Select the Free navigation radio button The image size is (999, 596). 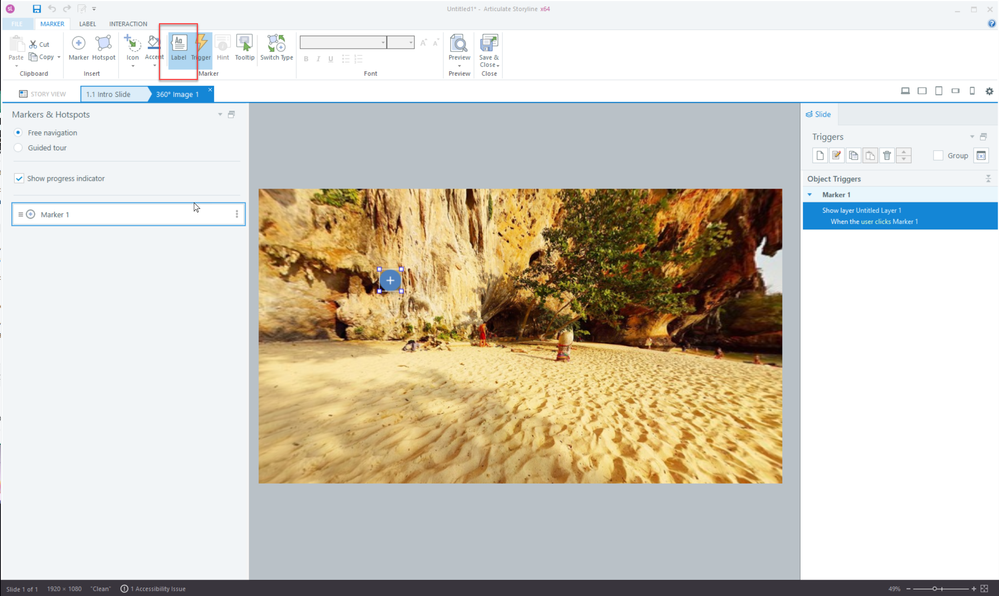pyautogui.click(x=18, y=133)
